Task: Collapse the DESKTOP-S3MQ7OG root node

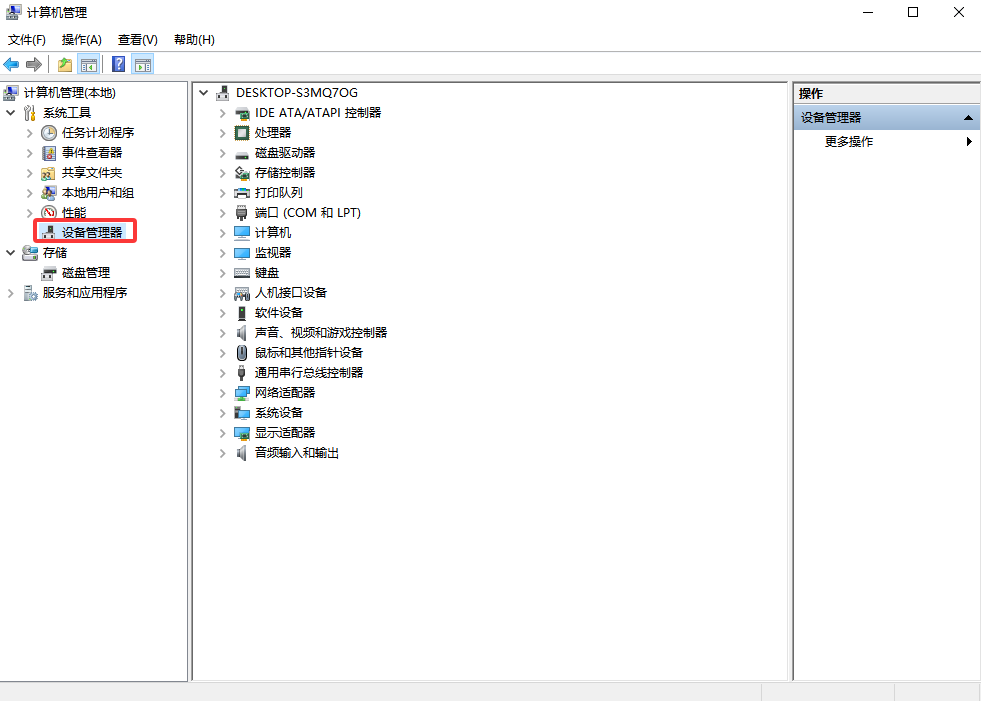Action: (203, 93)
